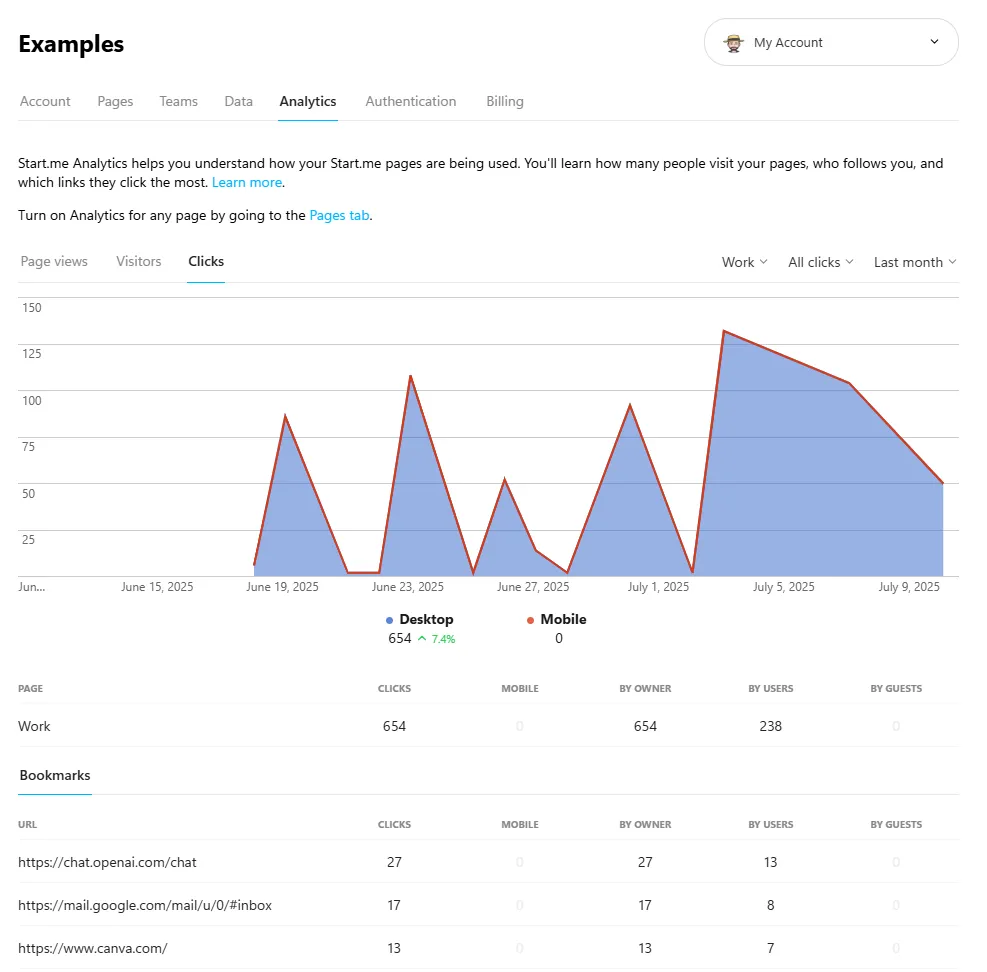This screenshot has height=972, width=987.
Task: Click the www.canva.com bookmark URL
Action: tap(93, 948)
